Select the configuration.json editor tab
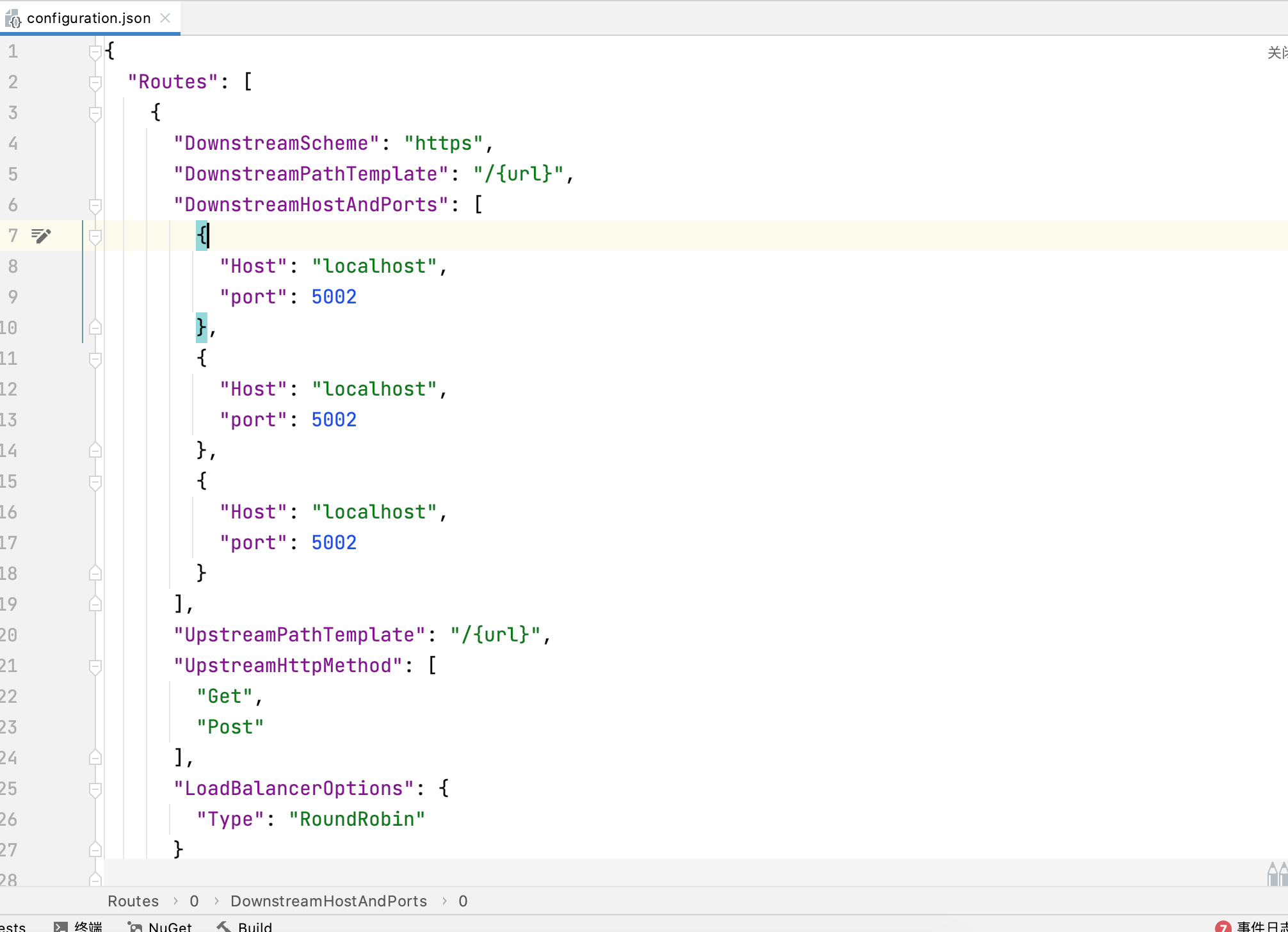 coord(90,18)
